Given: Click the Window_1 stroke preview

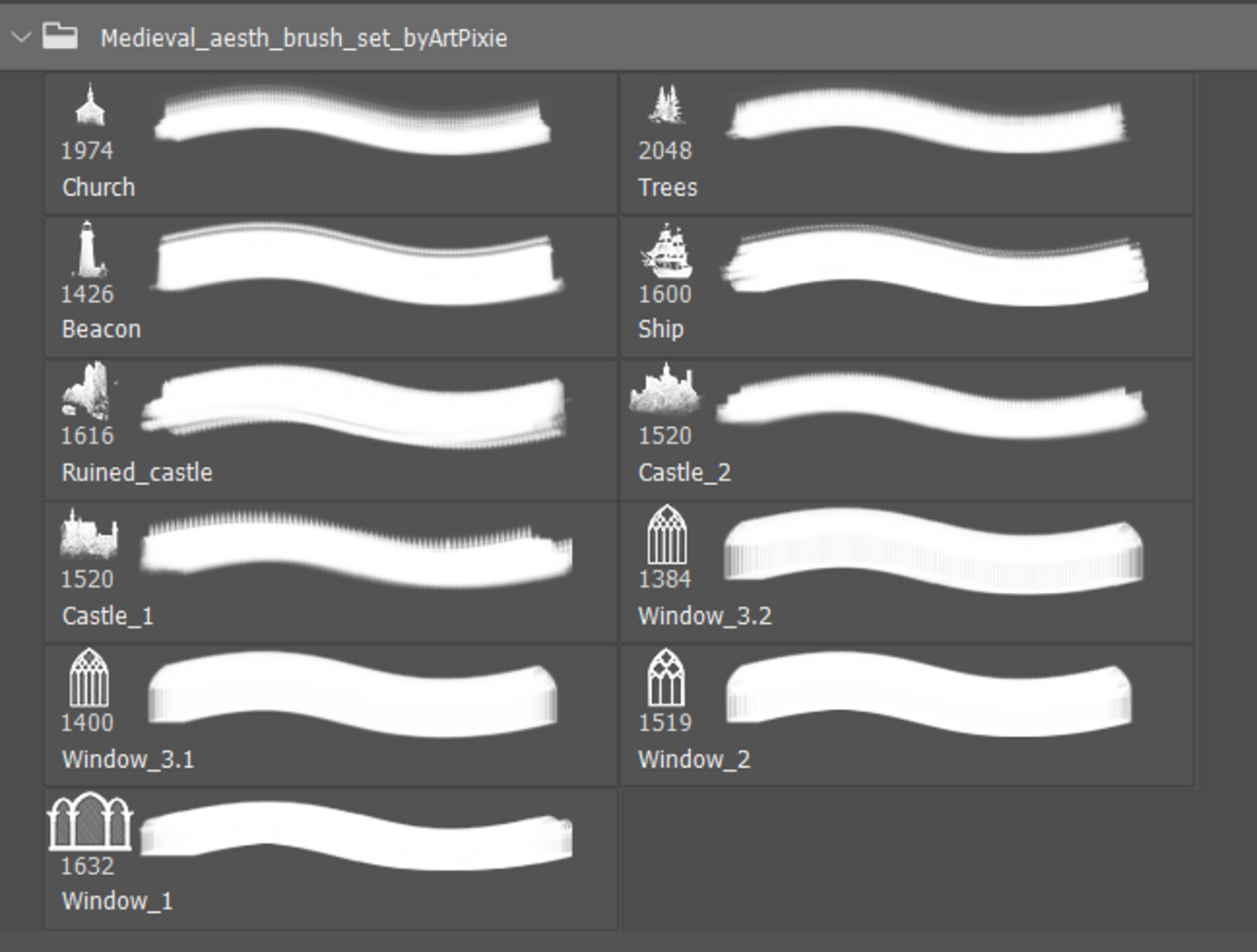Looking at the screenshot, I should 356,836.
